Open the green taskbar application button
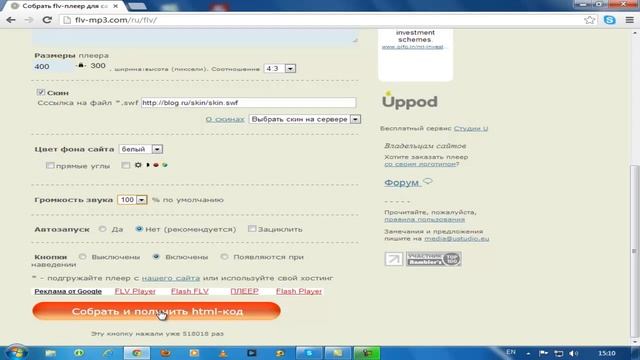 [x=366, y=353]
